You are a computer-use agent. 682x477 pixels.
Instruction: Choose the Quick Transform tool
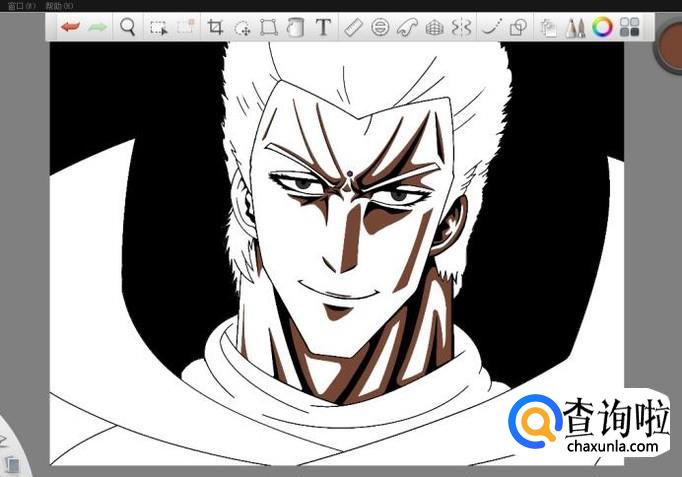(x=186, y=27)
